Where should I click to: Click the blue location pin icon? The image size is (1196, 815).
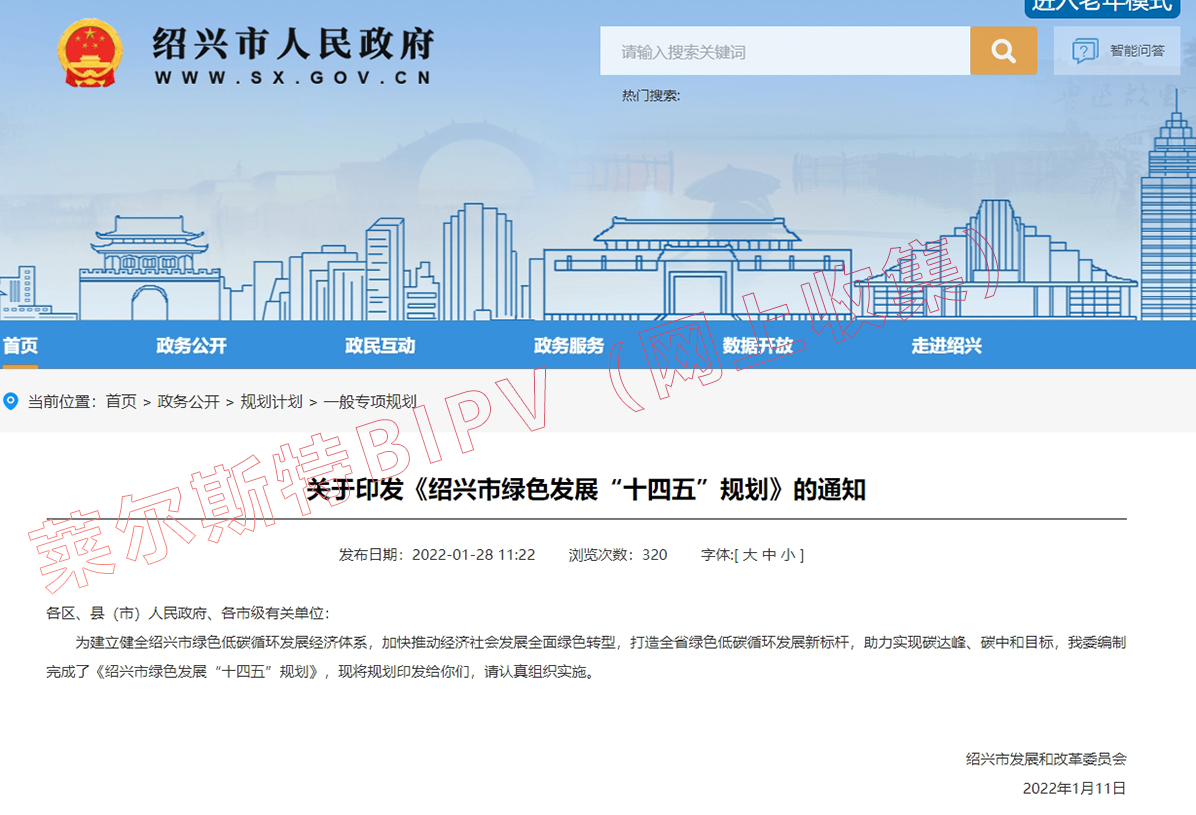click(x=11, y=401)
